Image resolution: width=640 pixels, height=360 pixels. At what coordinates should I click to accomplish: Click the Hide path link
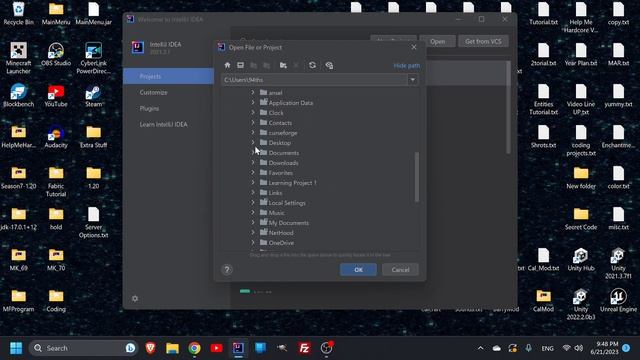tap(407, 65)
